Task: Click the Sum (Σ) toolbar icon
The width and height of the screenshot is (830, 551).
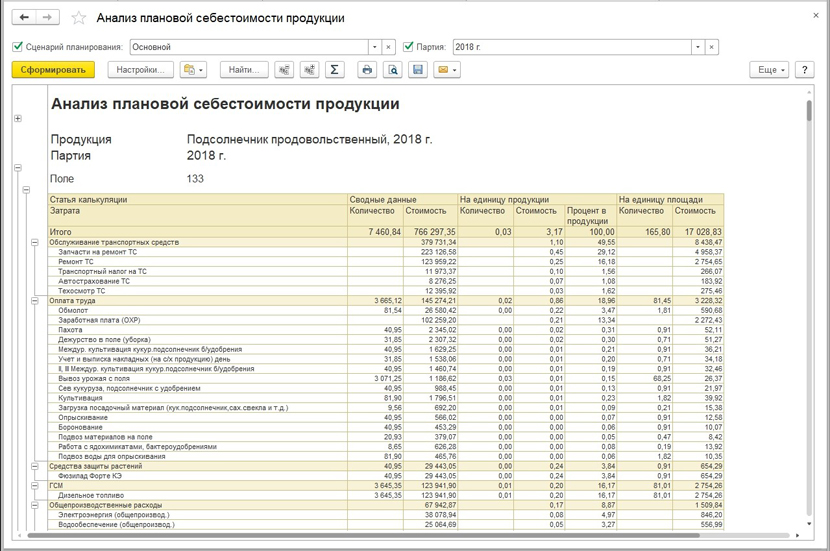Action: (334, 70)
